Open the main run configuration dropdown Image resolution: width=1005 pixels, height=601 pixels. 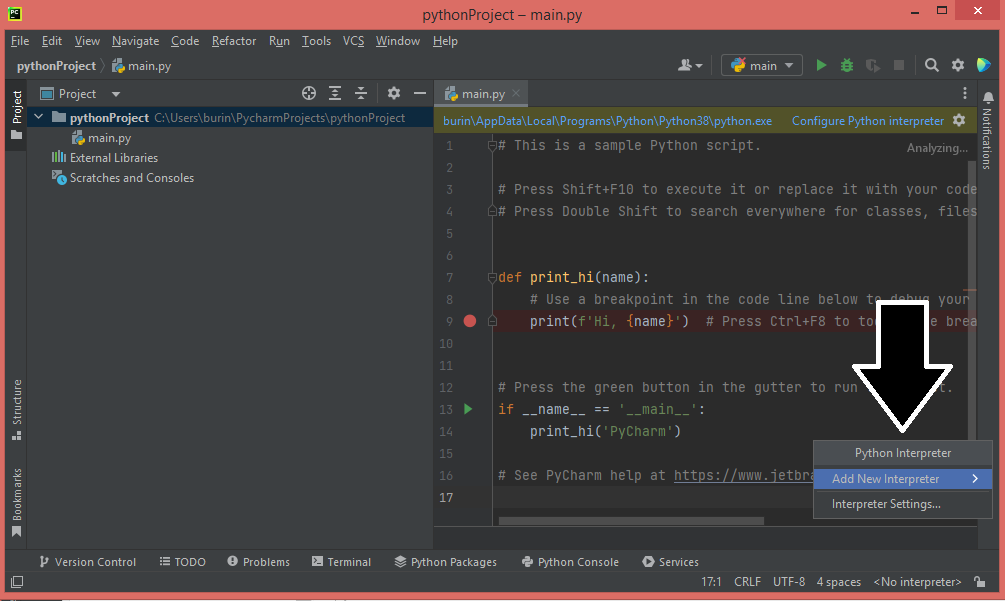(x=761, y=65)
